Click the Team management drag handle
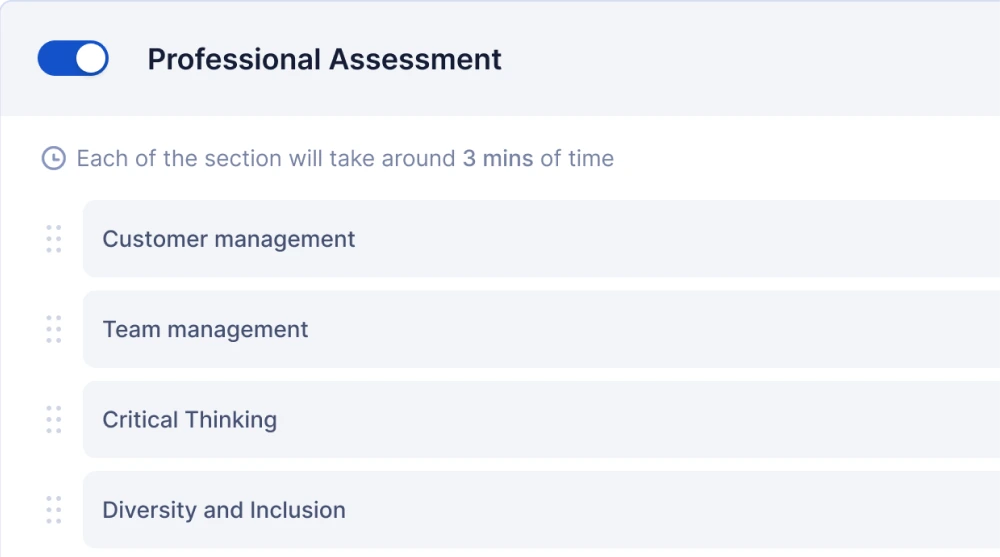This screenshot has width=1000, height=557. click(x=54, y=329)
